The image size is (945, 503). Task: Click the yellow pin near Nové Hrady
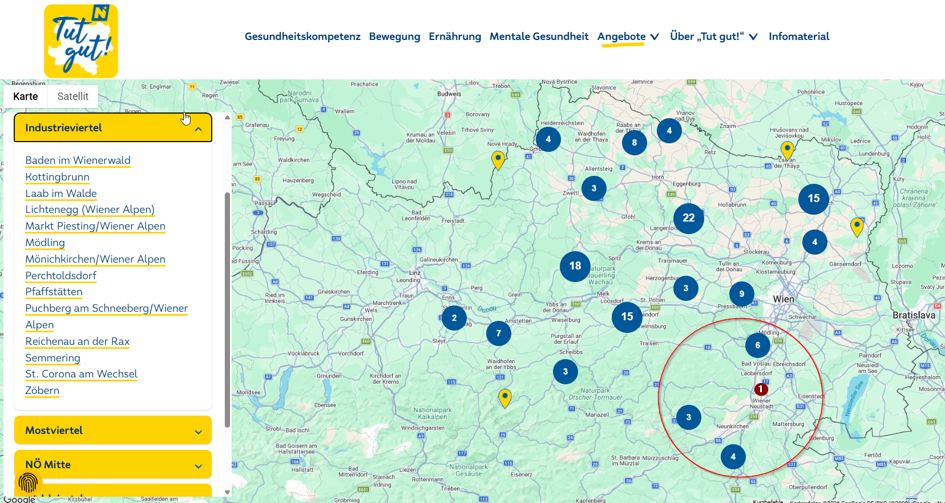[498, 160]
